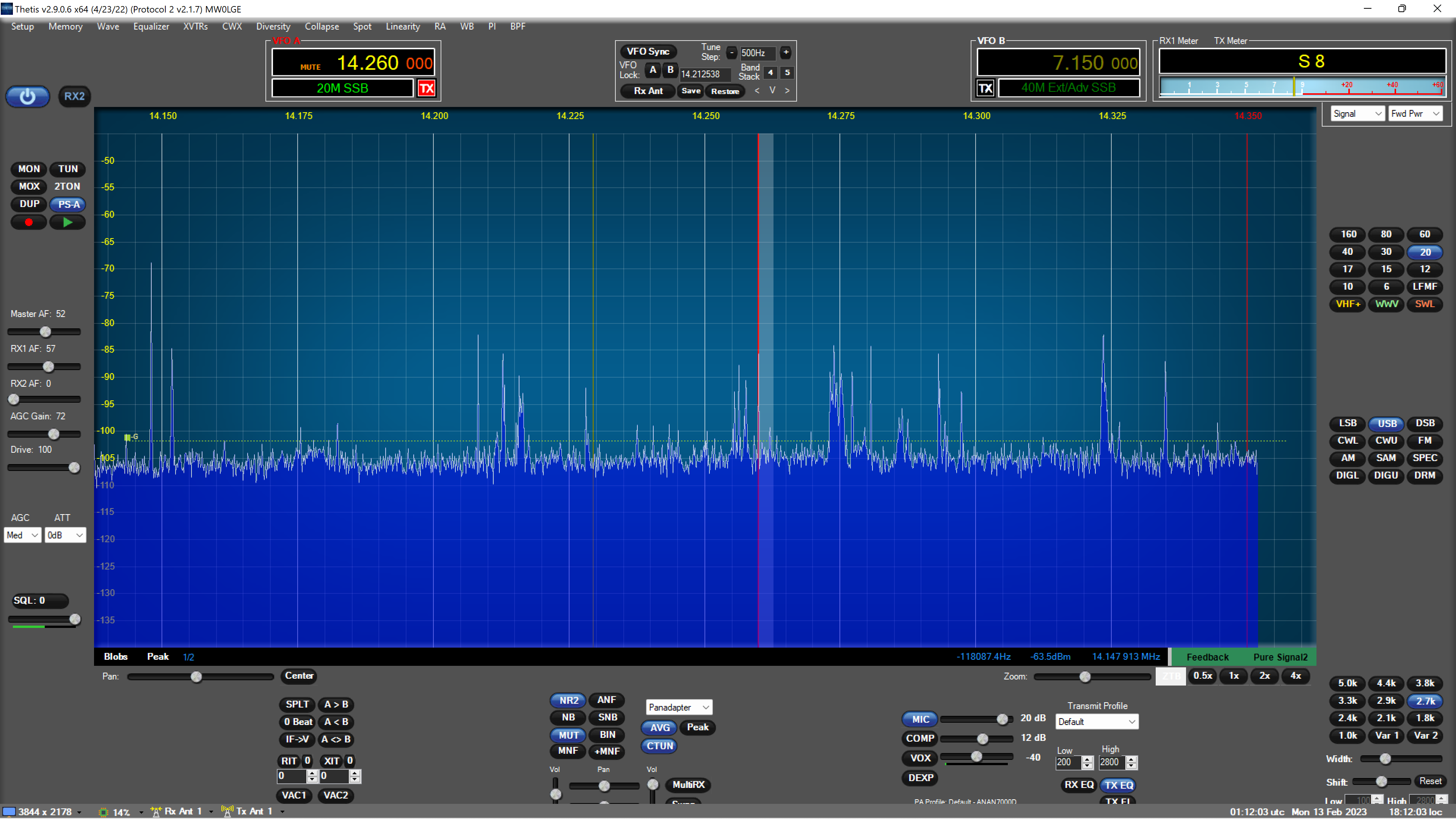The width and height of the screenshot is (1456, 819).
Task: Select the 3.3k filter width
Action: [x=1348, y=701]
